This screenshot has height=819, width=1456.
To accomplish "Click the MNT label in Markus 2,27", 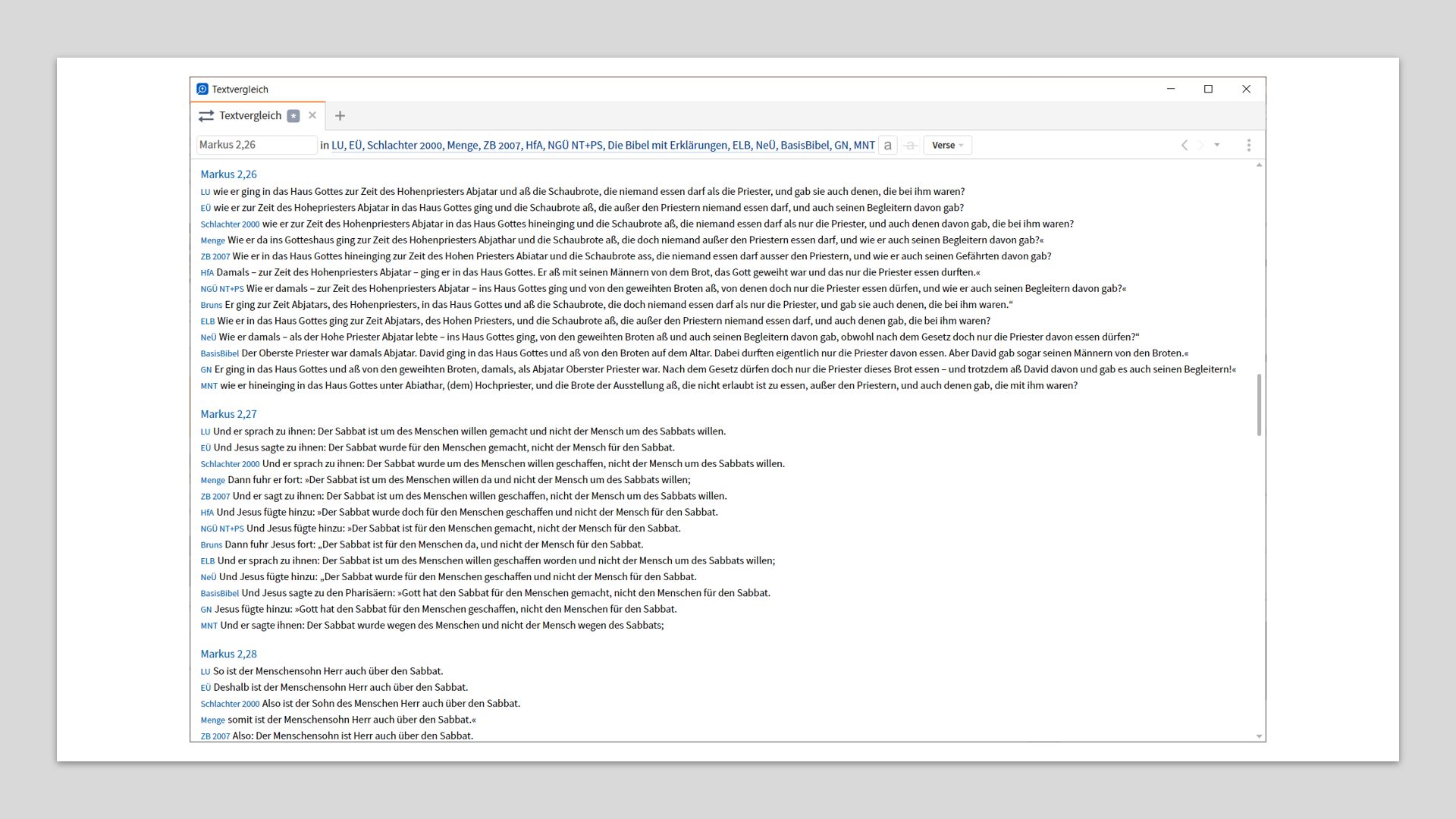I will pos(209,626).
